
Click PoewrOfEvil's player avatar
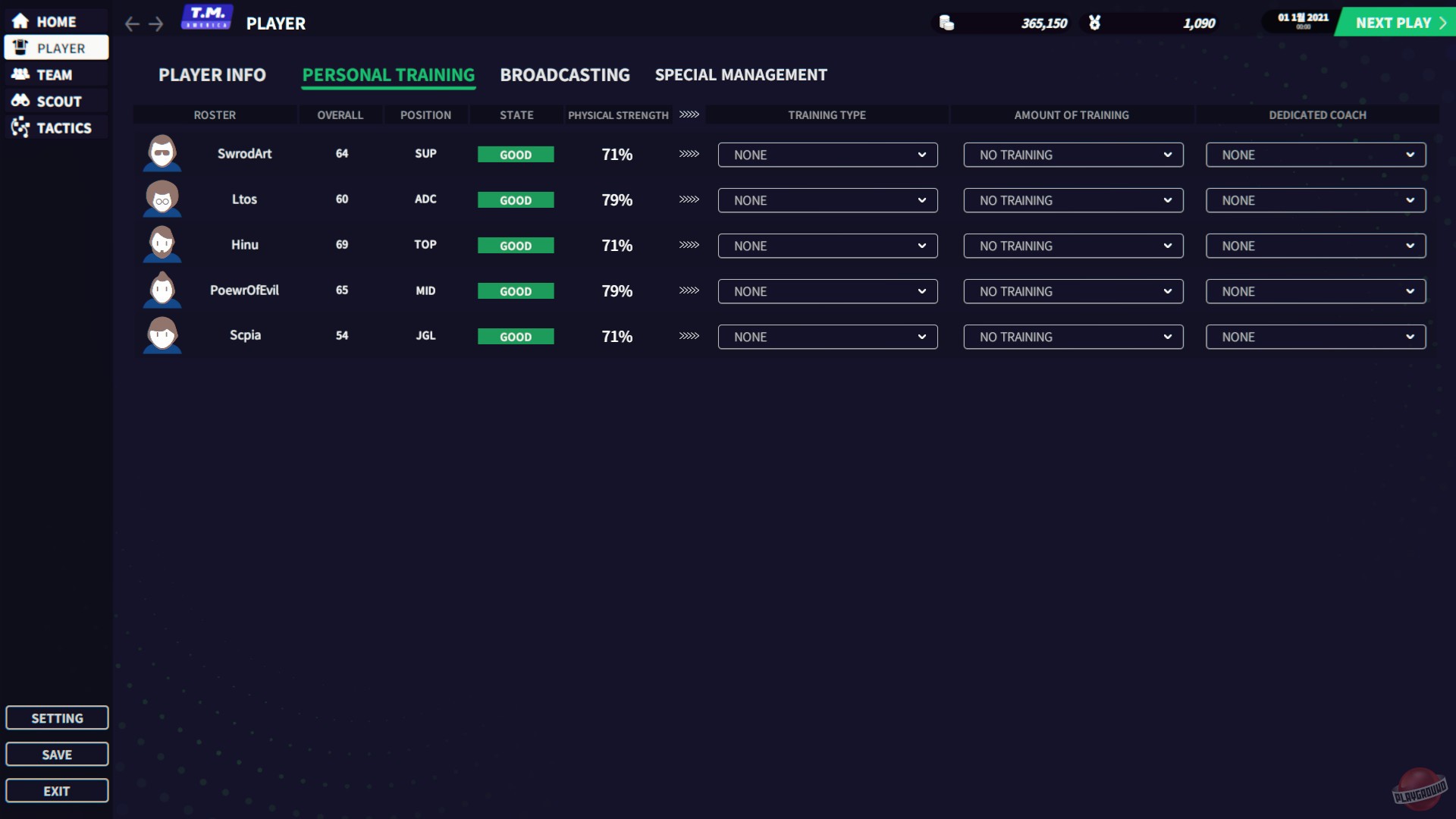(162, 290)
